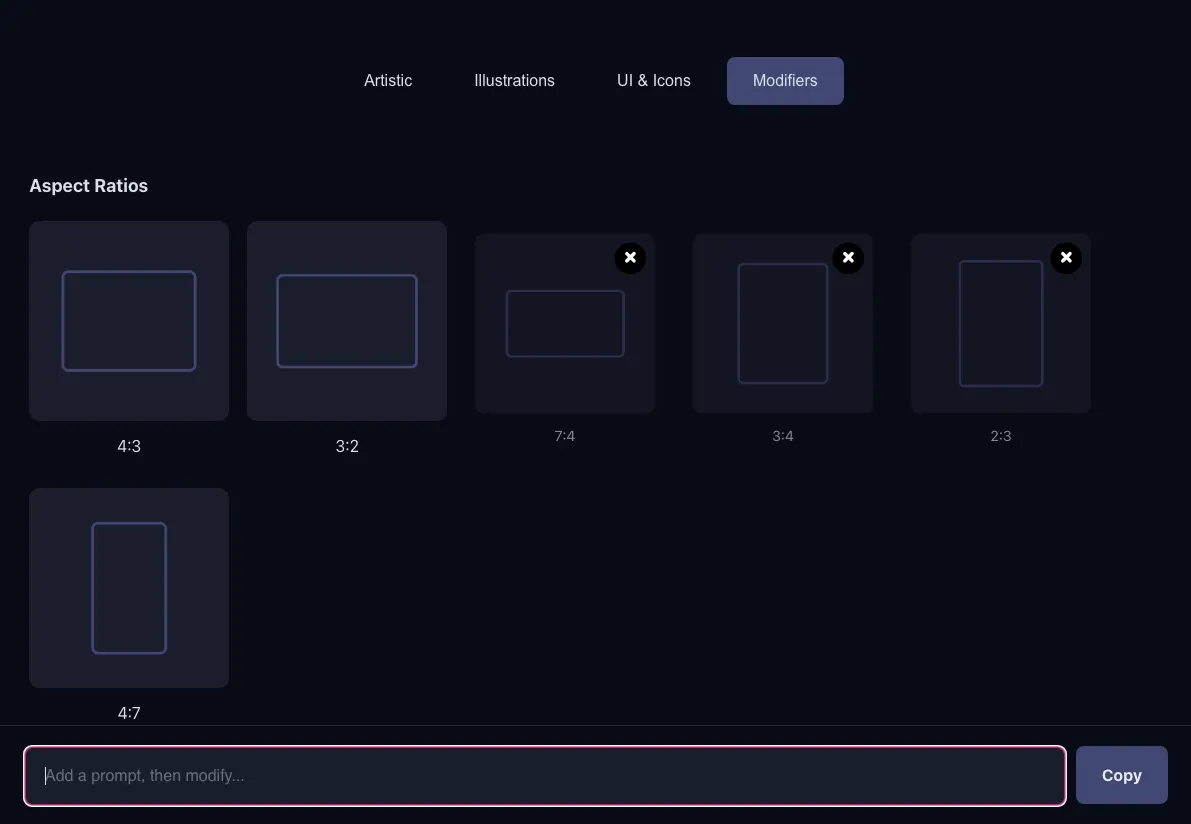1191x824 pixels.
Task: Go to the UI & Icons tab
Action: (x=654, y=81)
